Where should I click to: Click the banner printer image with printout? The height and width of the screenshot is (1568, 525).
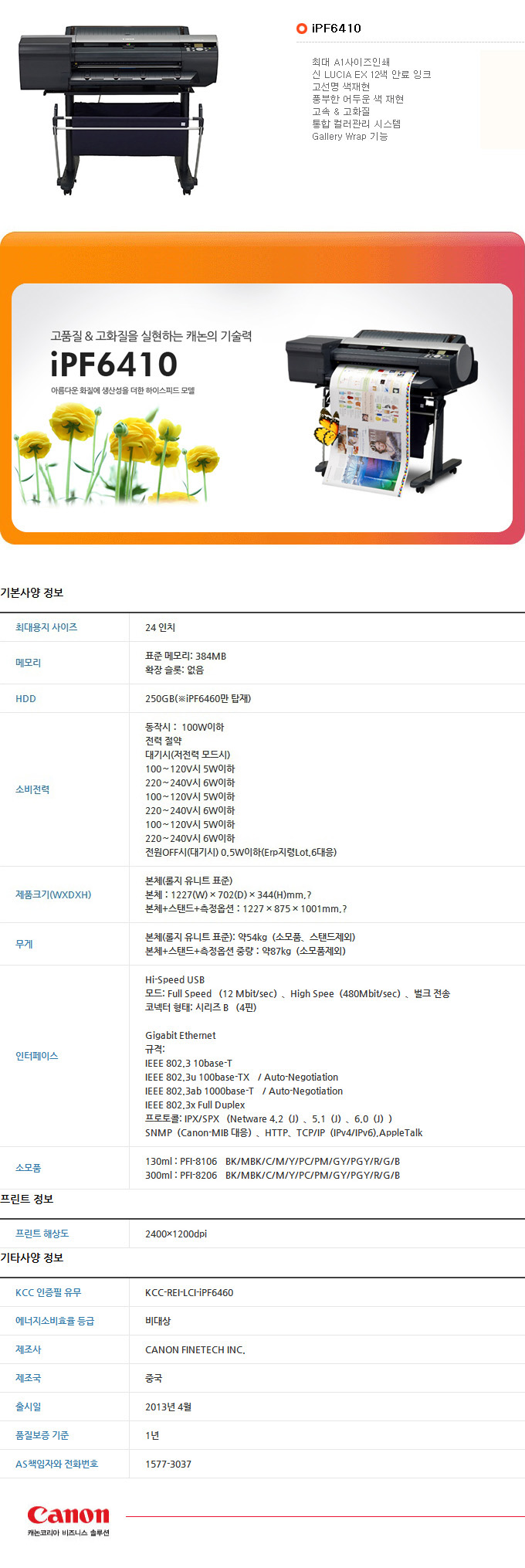(x=381, y=413)
